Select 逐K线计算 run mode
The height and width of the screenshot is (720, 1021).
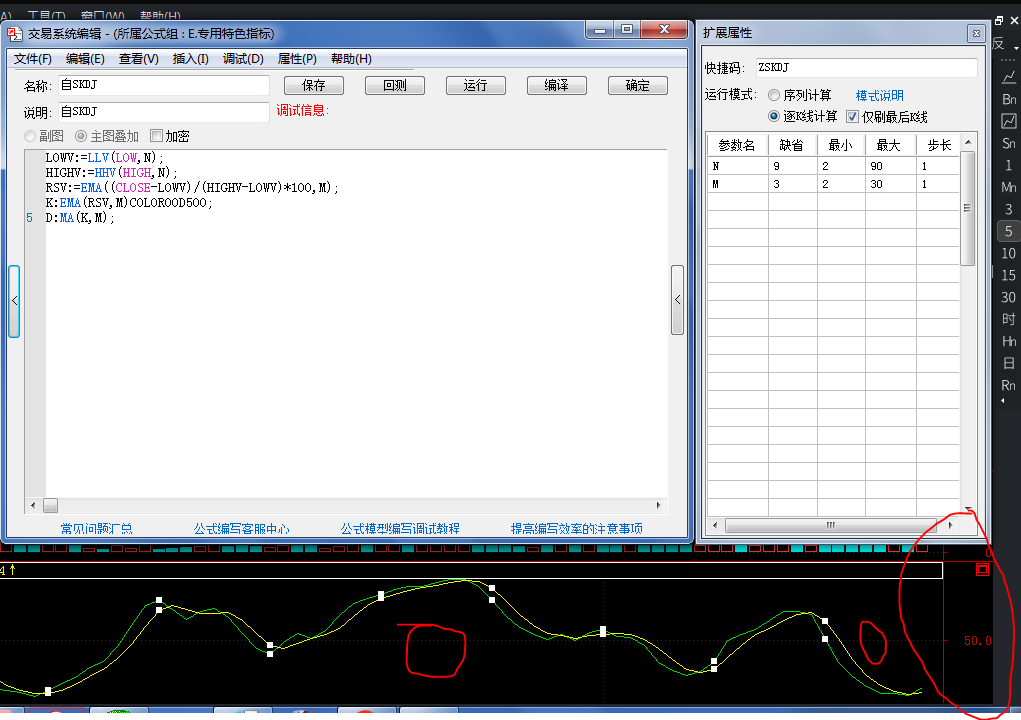coord(774,116)
